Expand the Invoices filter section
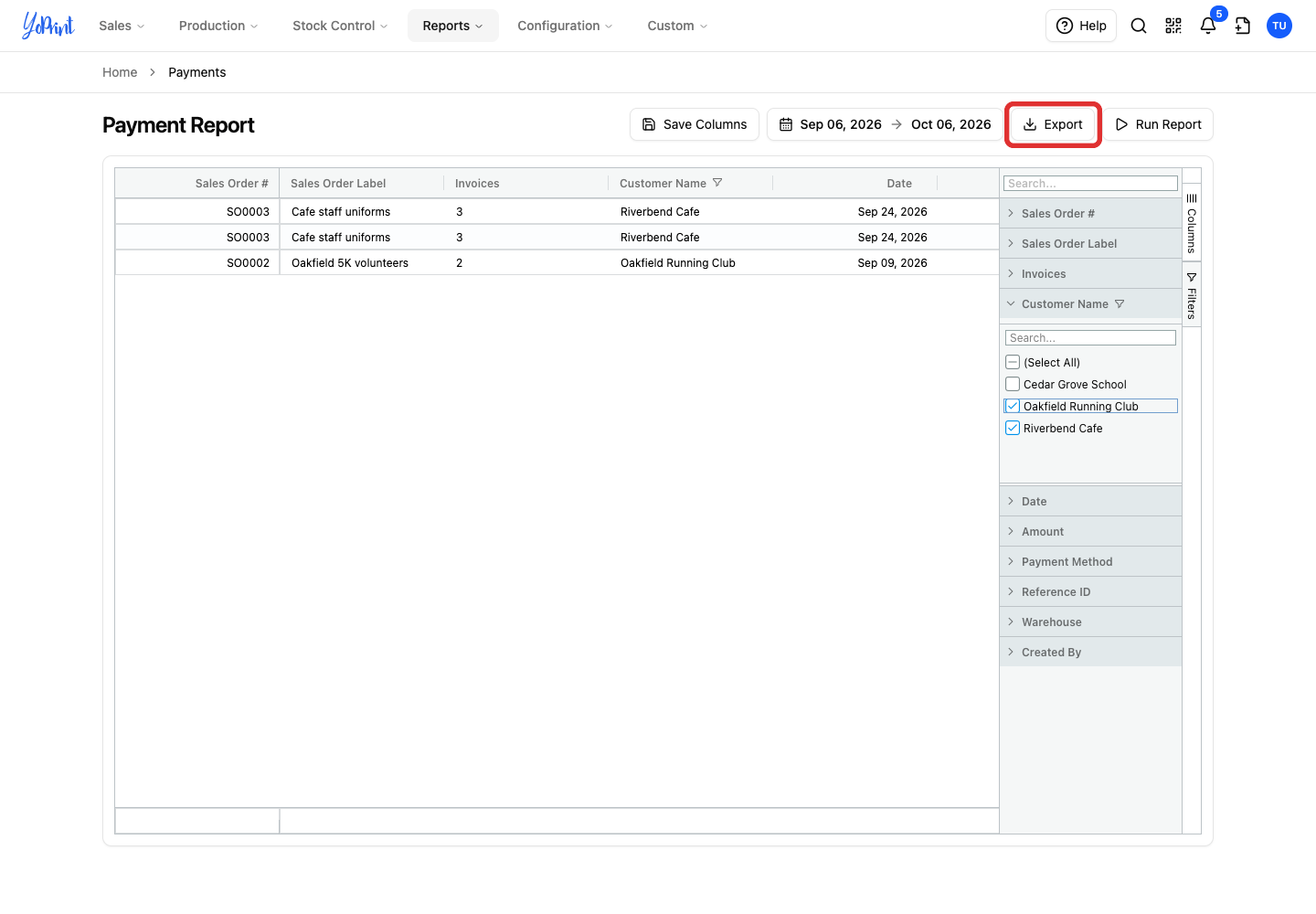The image size is (1316, 914). 1090,273
